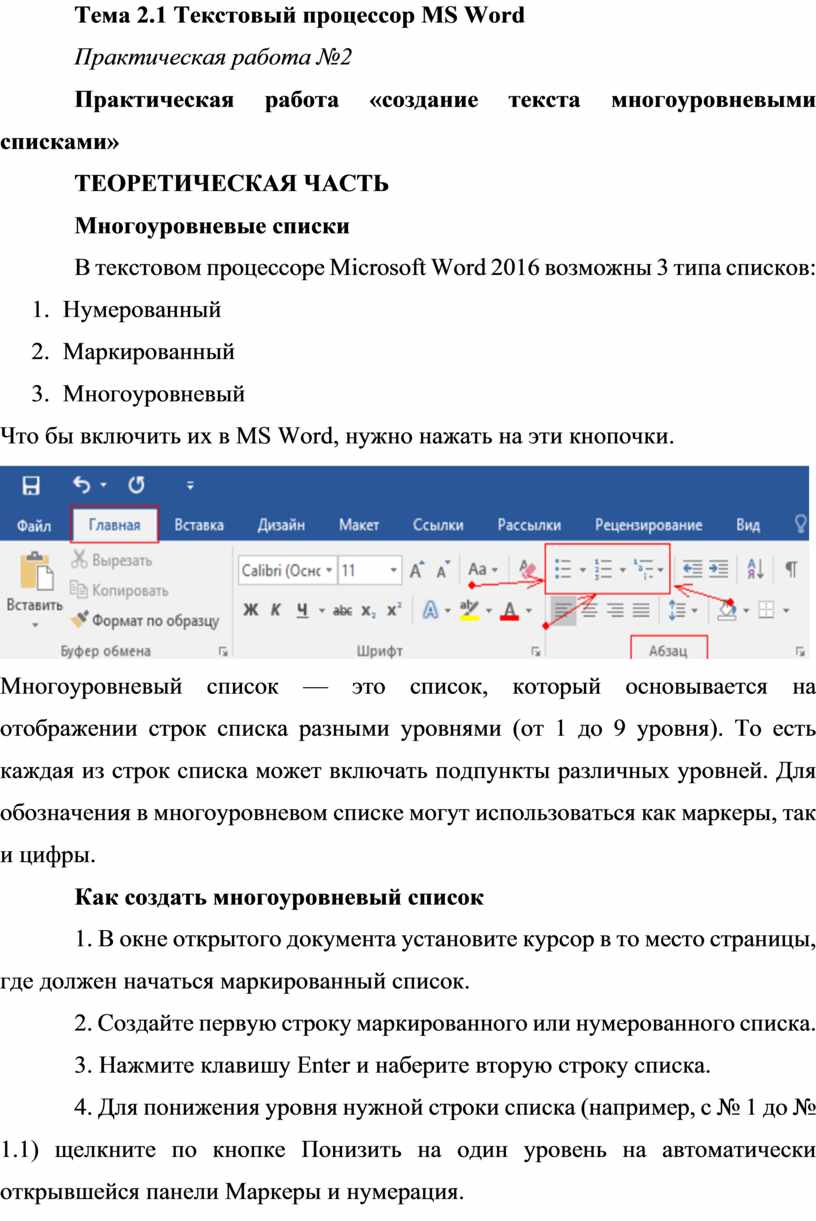Click the multilevel list icon
The width and height of the screenshot is (816, 1221).
click(x=643, y=570)
